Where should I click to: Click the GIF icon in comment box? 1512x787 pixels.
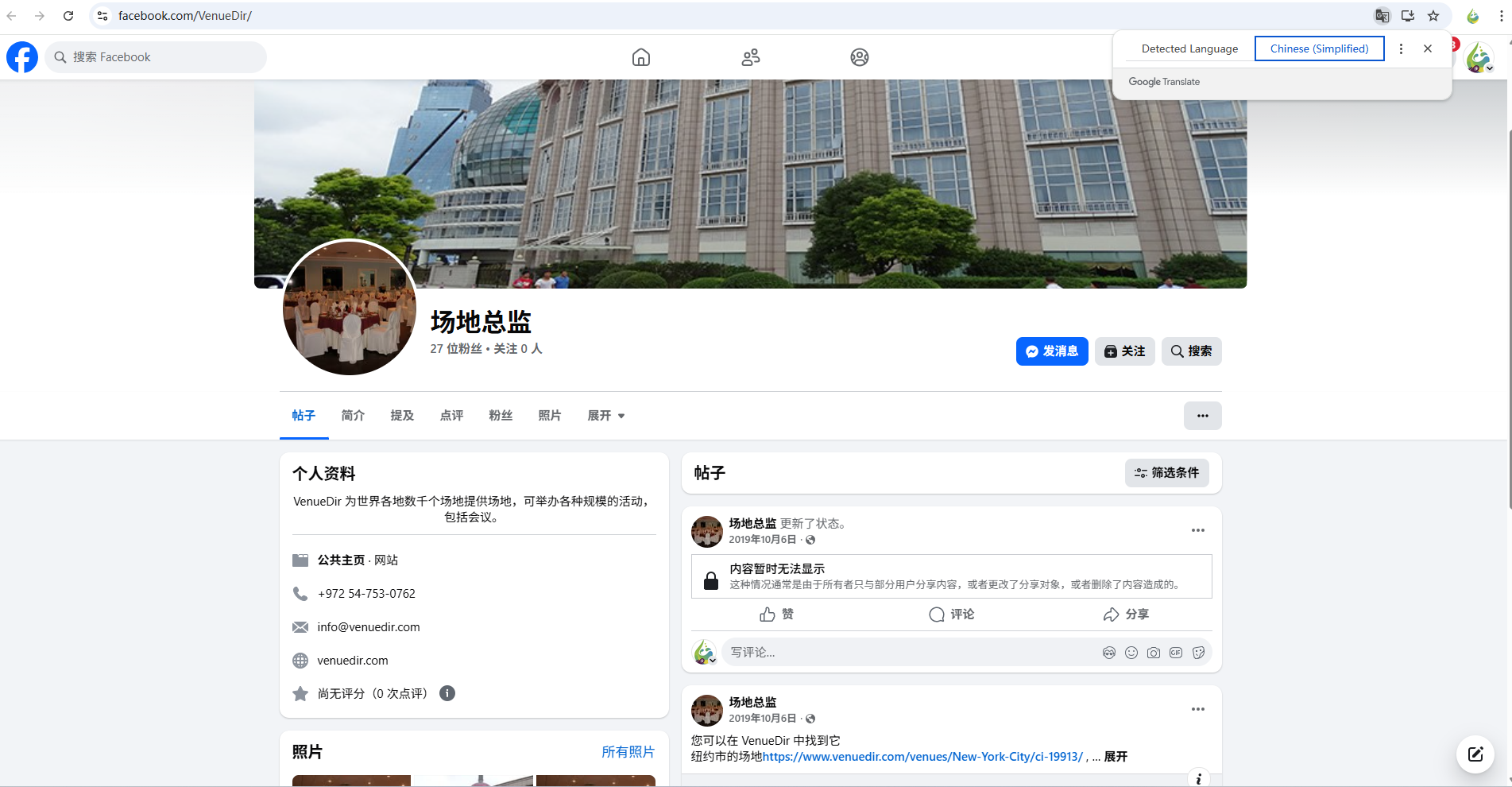pos(1176,653)
